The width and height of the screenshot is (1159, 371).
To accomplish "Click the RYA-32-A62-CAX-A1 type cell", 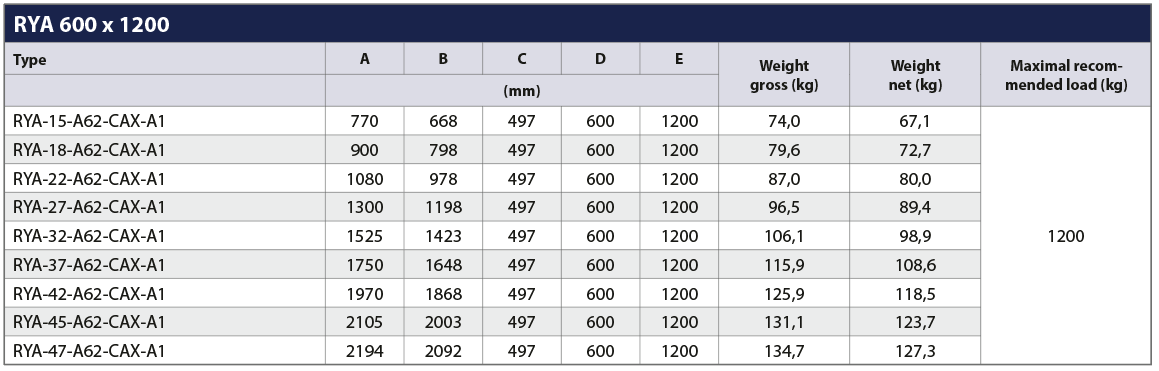I will pyautogui.click(x=89, y=236).
